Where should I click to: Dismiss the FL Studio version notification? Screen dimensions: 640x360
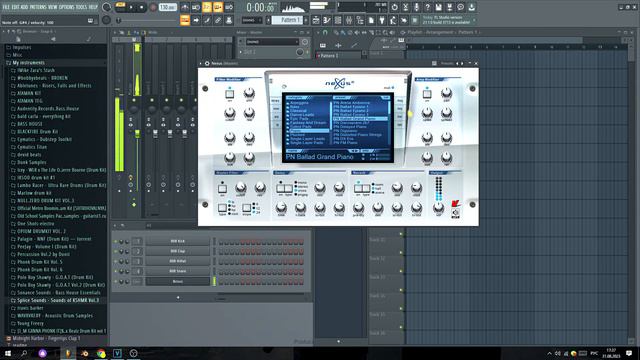[x=474, y=20]
